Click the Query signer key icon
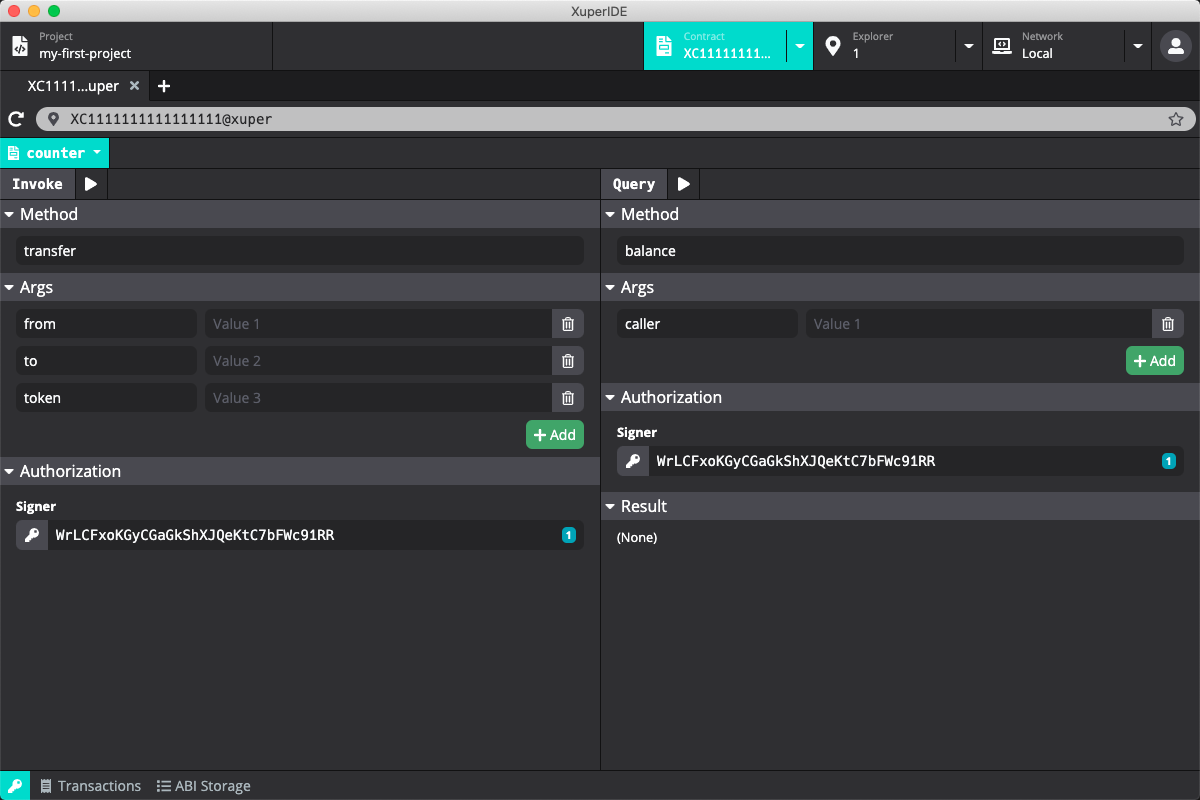 tap(633, 461)
